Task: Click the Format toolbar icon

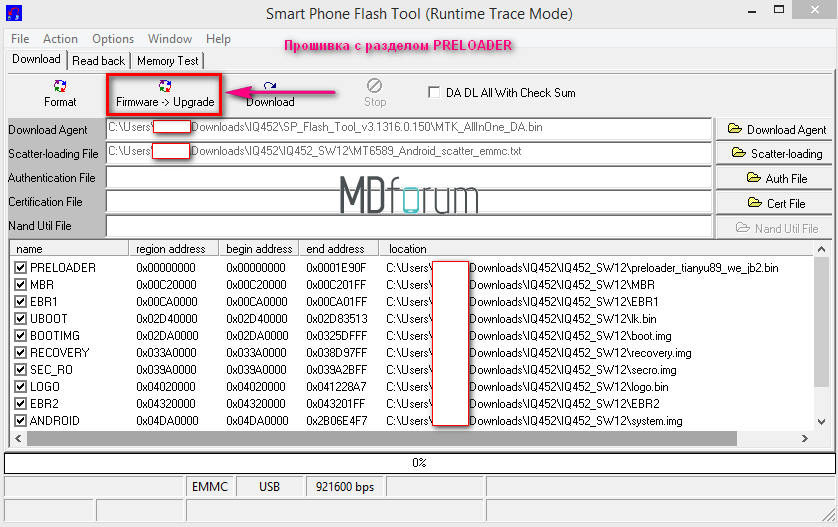Action: coord(60,94)
